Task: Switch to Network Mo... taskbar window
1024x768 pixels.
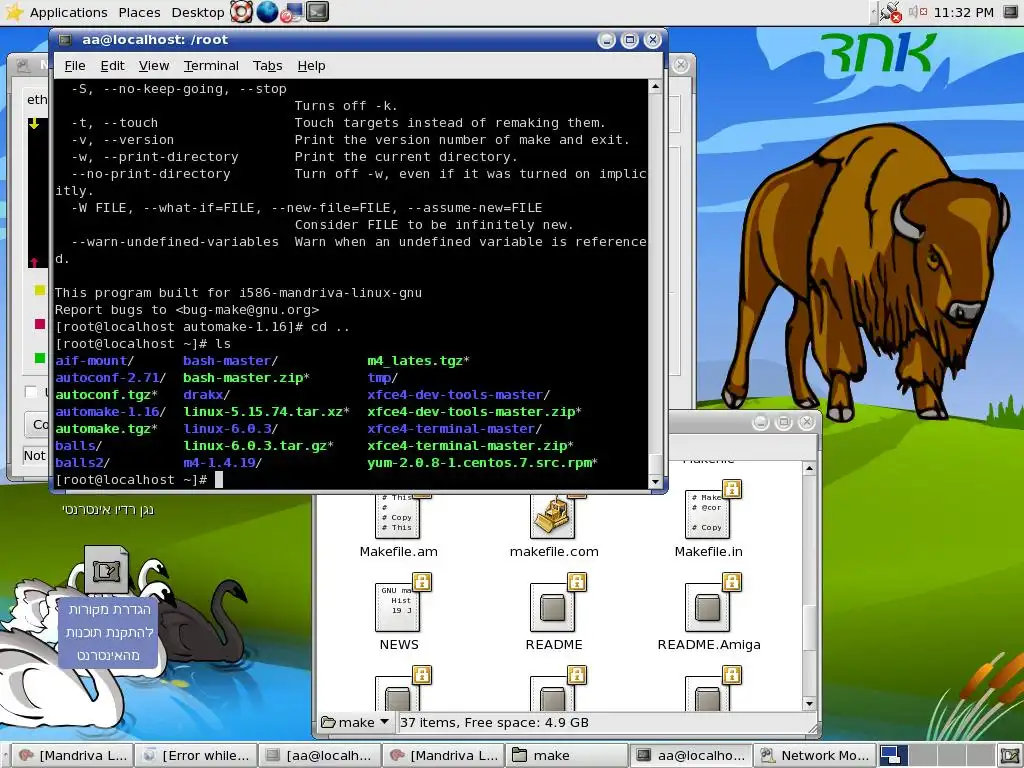Action: click(815, 755)
